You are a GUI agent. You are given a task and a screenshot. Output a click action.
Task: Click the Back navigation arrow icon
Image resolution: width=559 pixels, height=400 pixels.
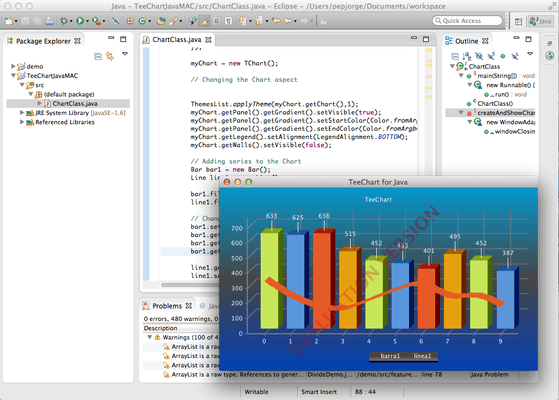click(x=288, y=21)
